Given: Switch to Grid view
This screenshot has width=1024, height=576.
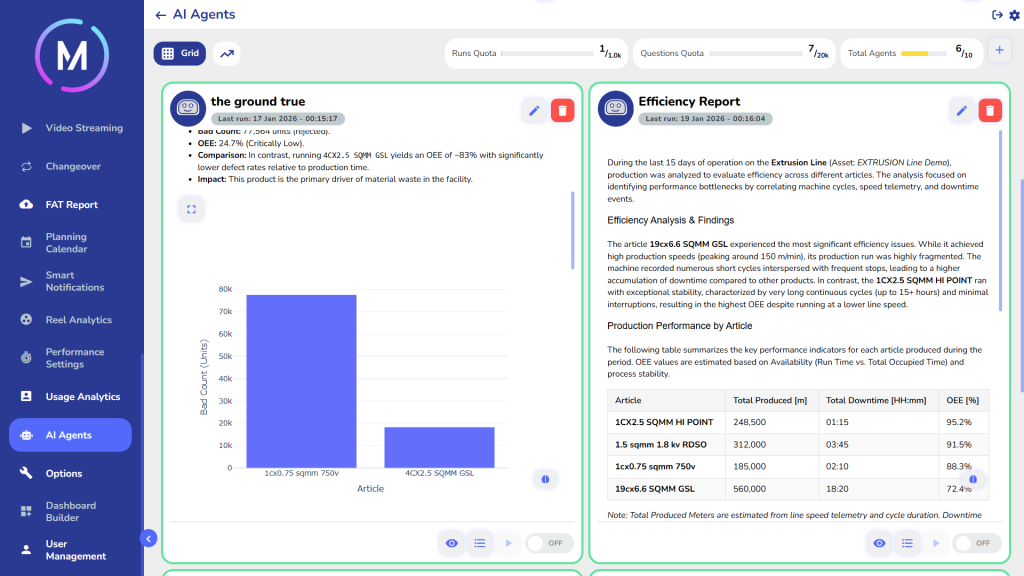Looking at the screenshot, I should tap(179, 53).
